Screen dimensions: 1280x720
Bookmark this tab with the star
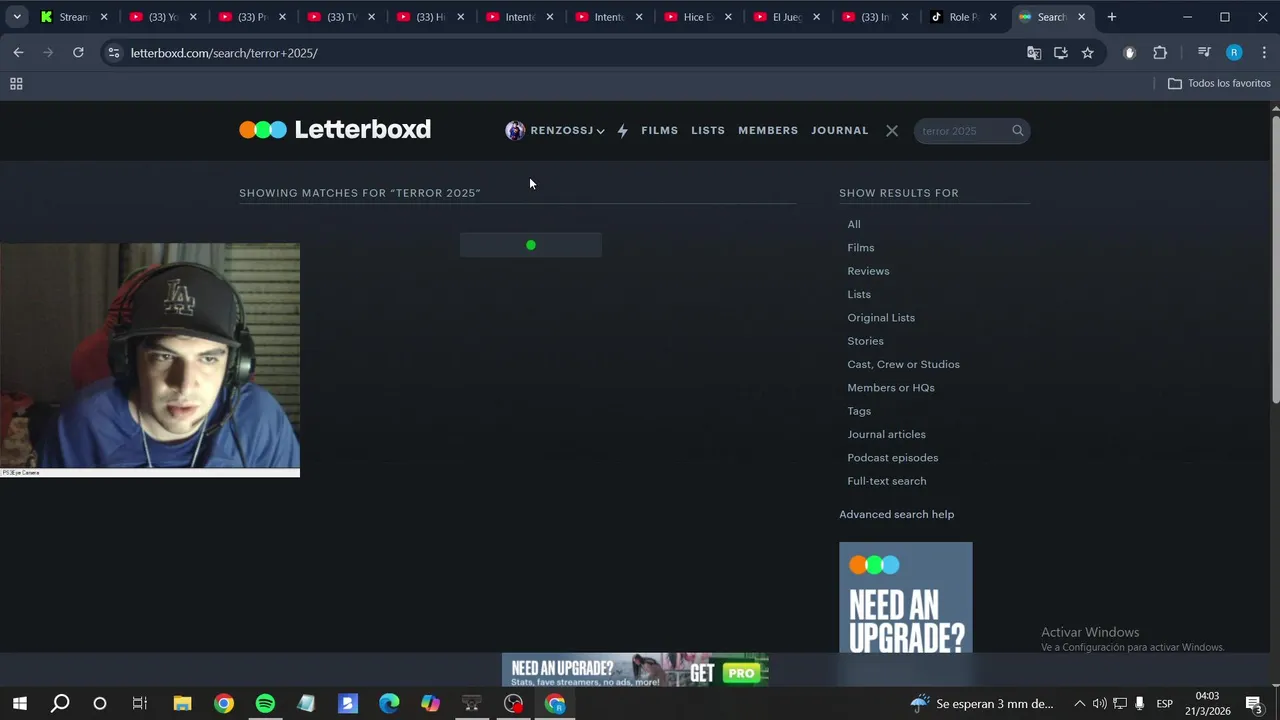pos(1088,53)
